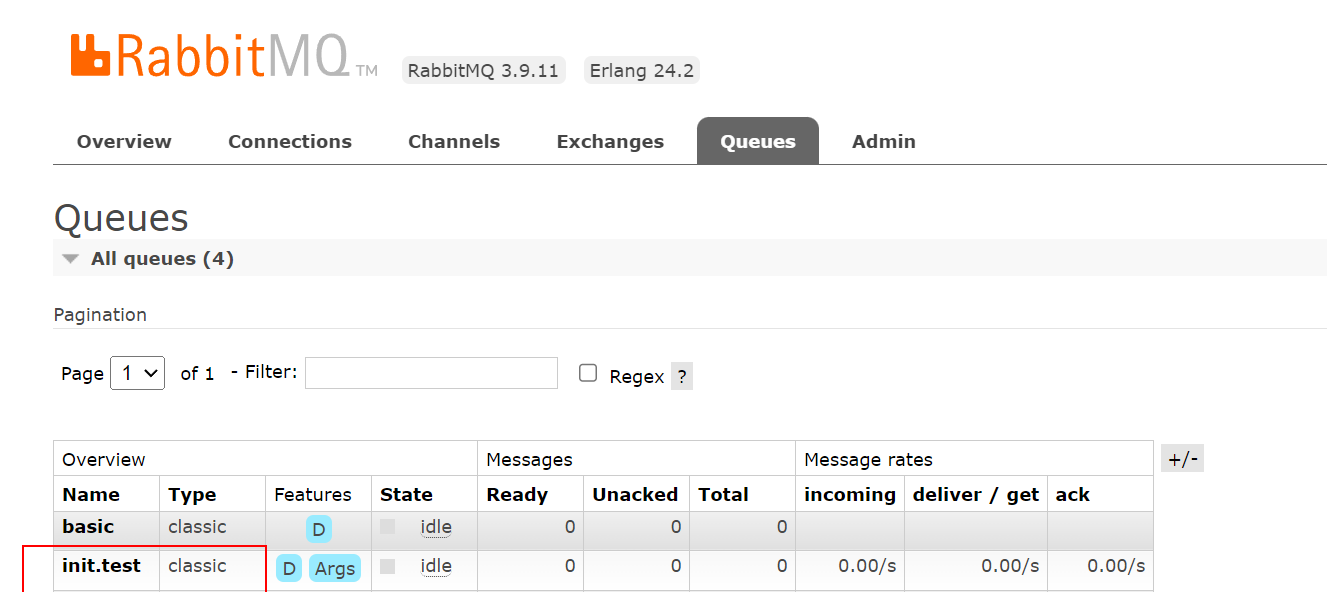Open the basic queue link
The width and height of the screenshot is (1327, 592).
[88, 527]
